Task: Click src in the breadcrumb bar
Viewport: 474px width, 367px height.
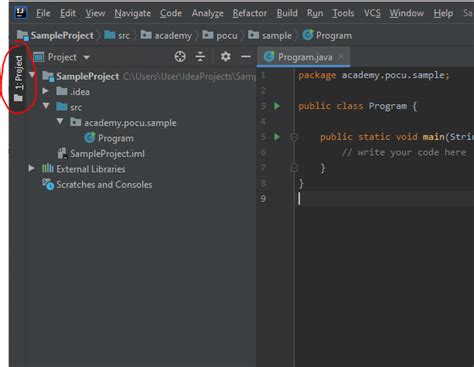Action: click(117, 35)
